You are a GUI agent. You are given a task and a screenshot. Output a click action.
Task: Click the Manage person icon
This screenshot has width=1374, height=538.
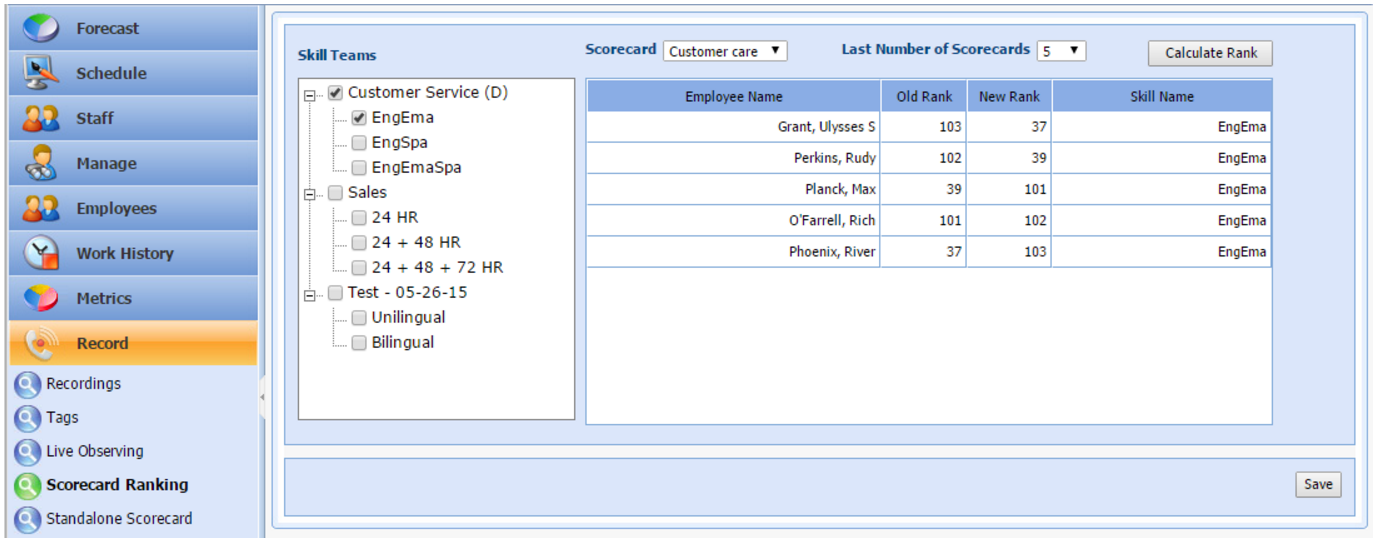coord(41,163)
